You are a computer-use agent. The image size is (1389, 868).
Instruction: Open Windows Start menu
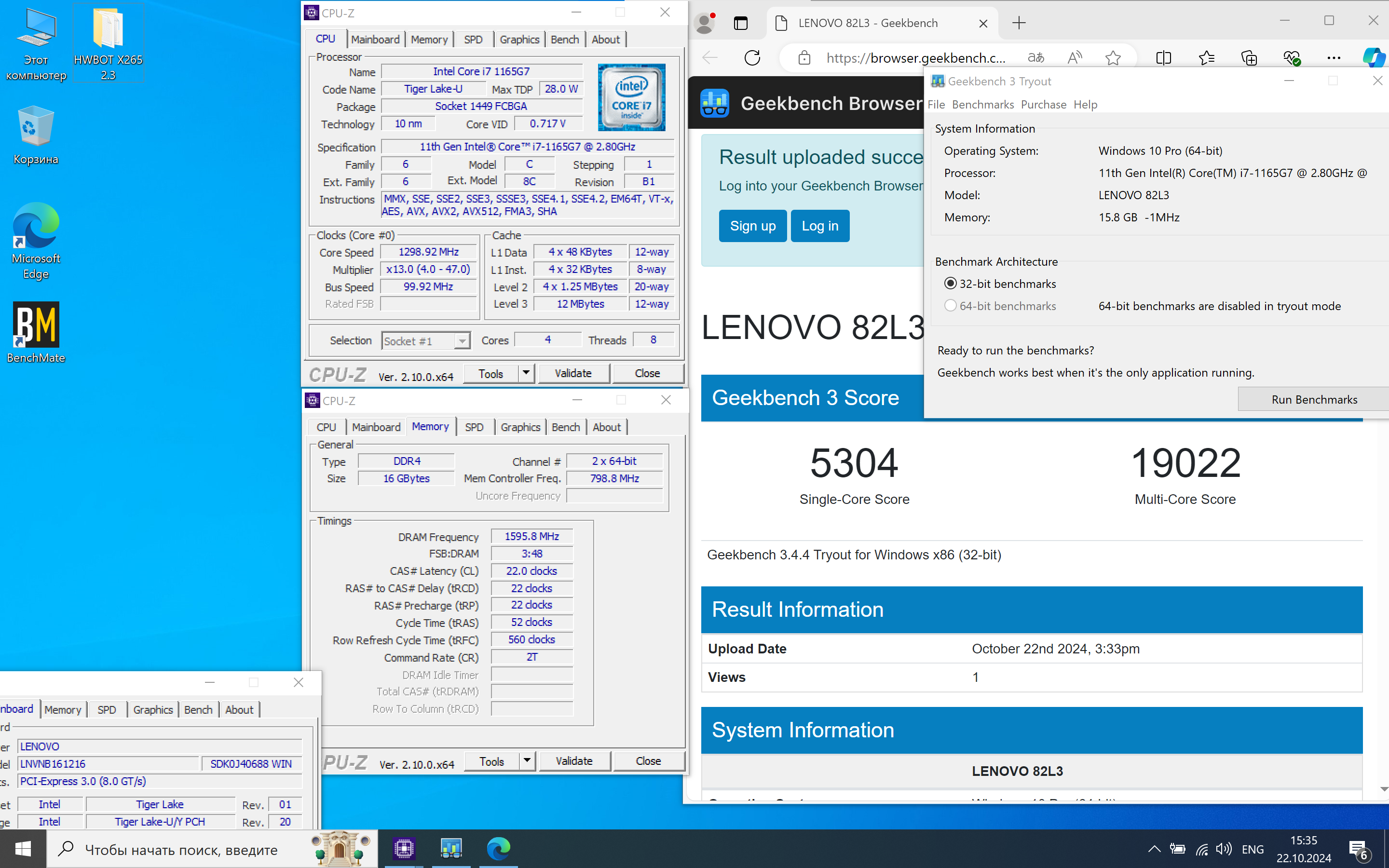[23, 849]
